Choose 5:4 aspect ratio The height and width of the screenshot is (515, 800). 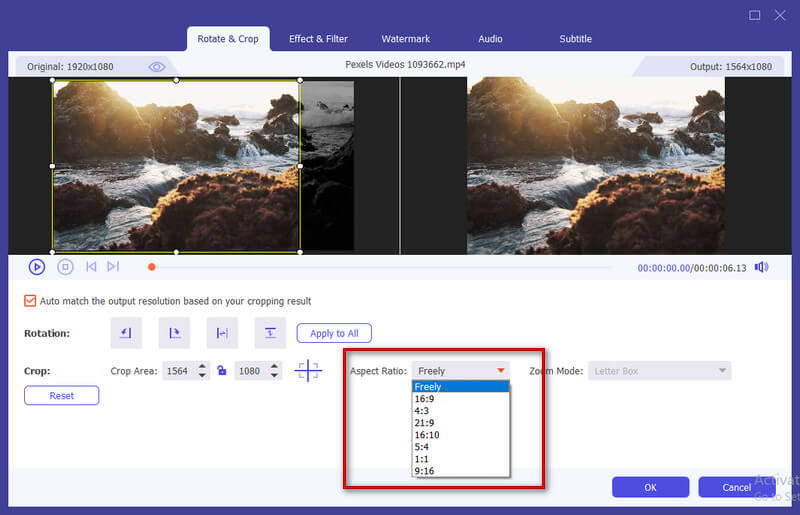tap(461, 447)
